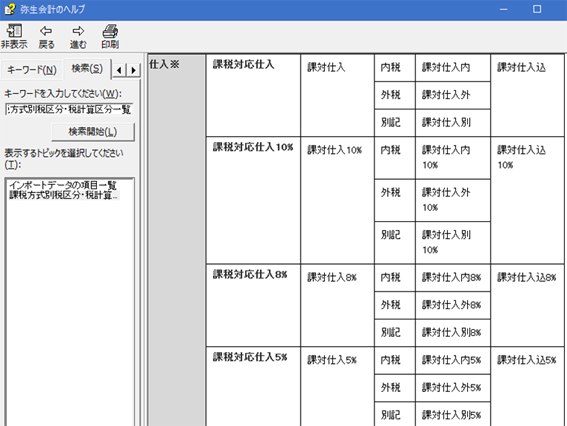The height and width of the screenshot is (426, 567).
Task: Maximize the help window
Action: [x=537, y=9]
